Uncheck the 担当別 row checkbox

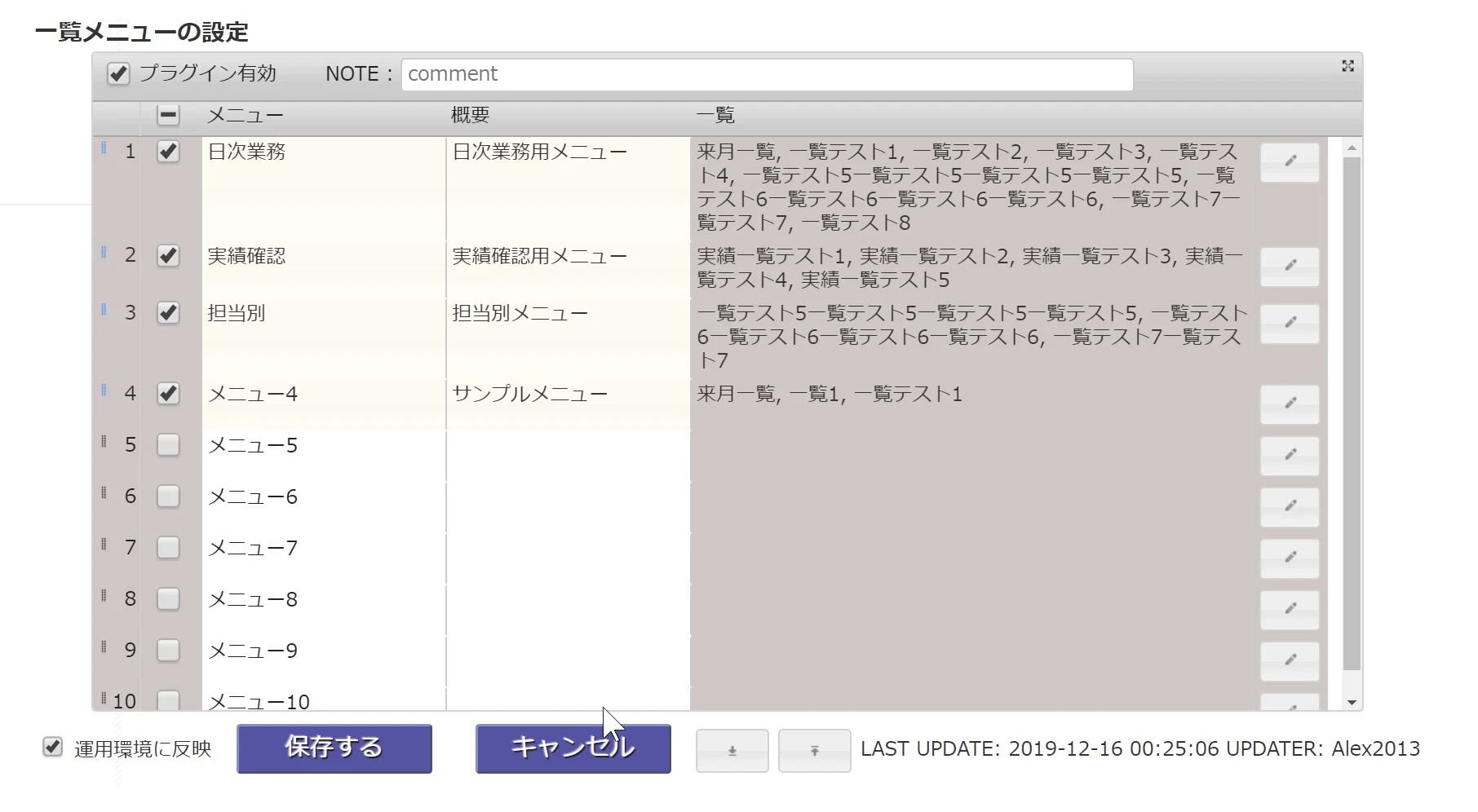(168, 313)
